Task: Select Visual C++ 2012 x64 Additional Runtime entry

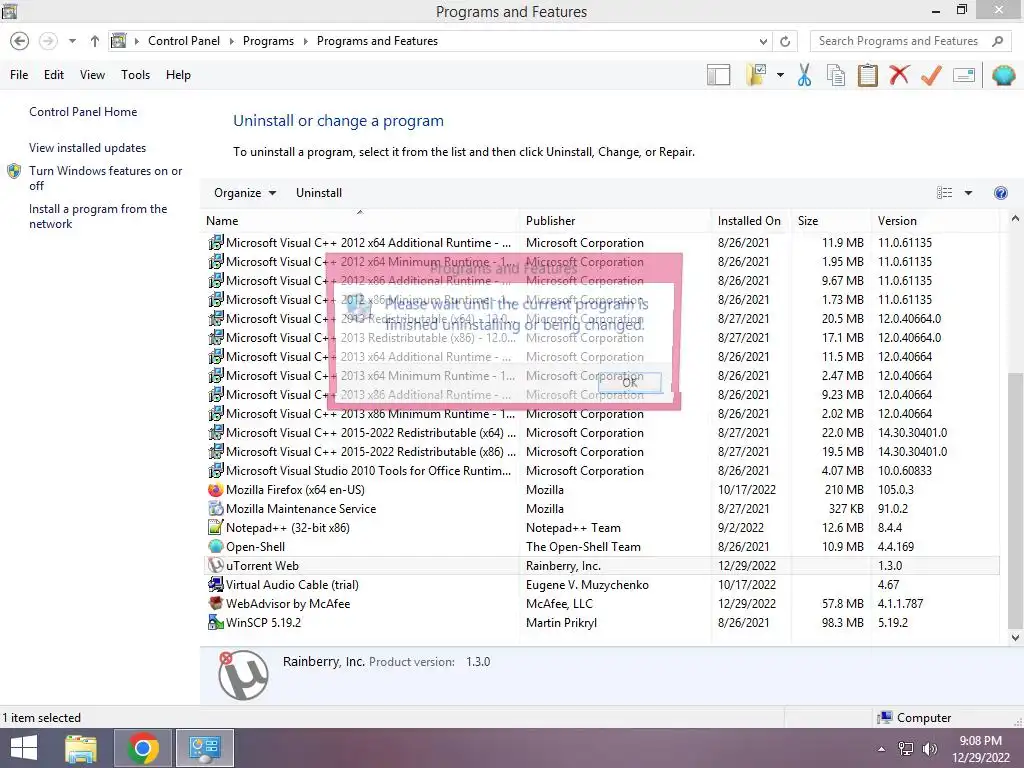Action: pos(600,243)
